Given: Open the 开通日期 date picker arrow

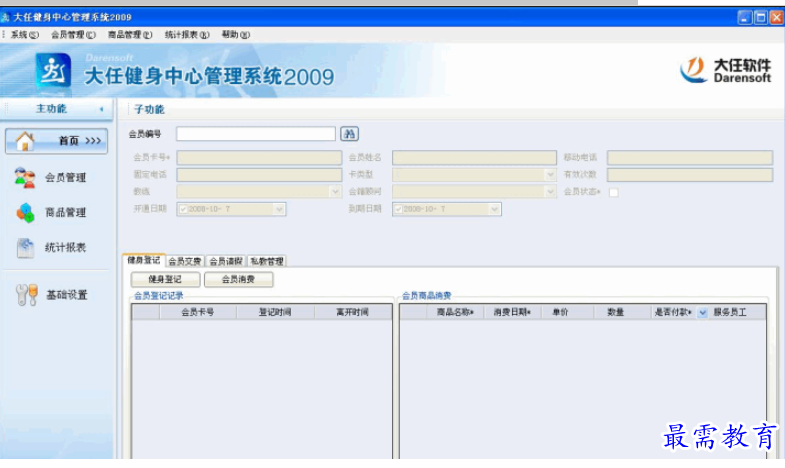Looking at the screenshot, I should [279, 209].
